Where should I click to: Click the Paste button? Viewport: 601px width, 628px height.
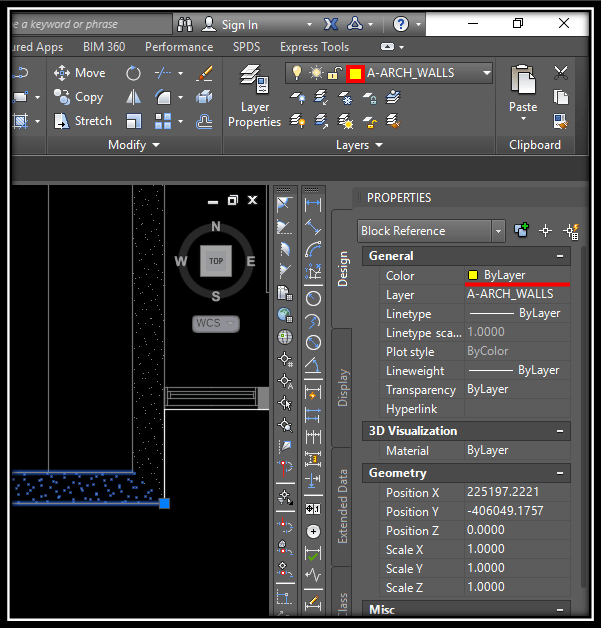pos(523,88)
